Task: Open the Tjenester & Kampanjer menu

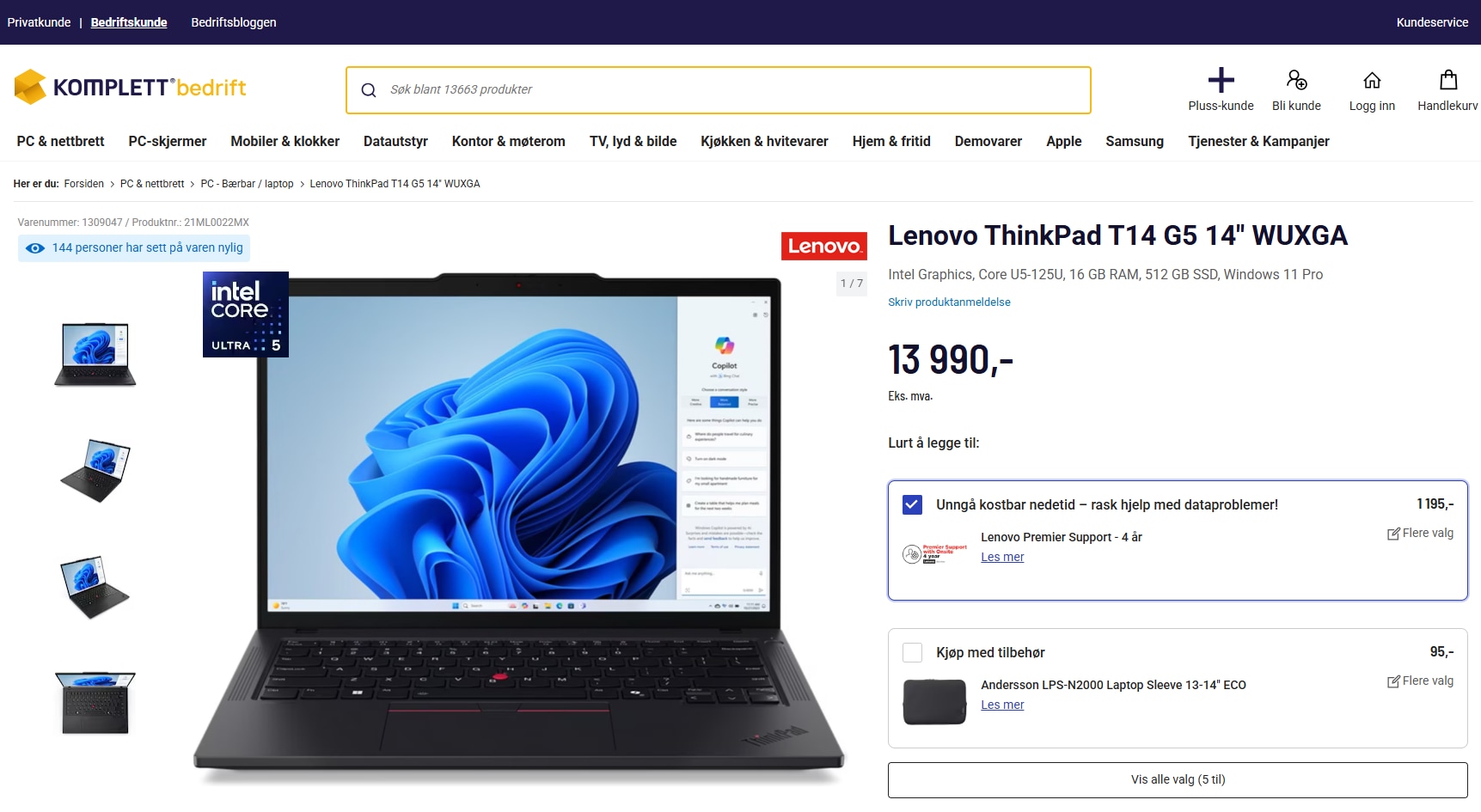Action: pyautogui.click(x=1258, y=141)
